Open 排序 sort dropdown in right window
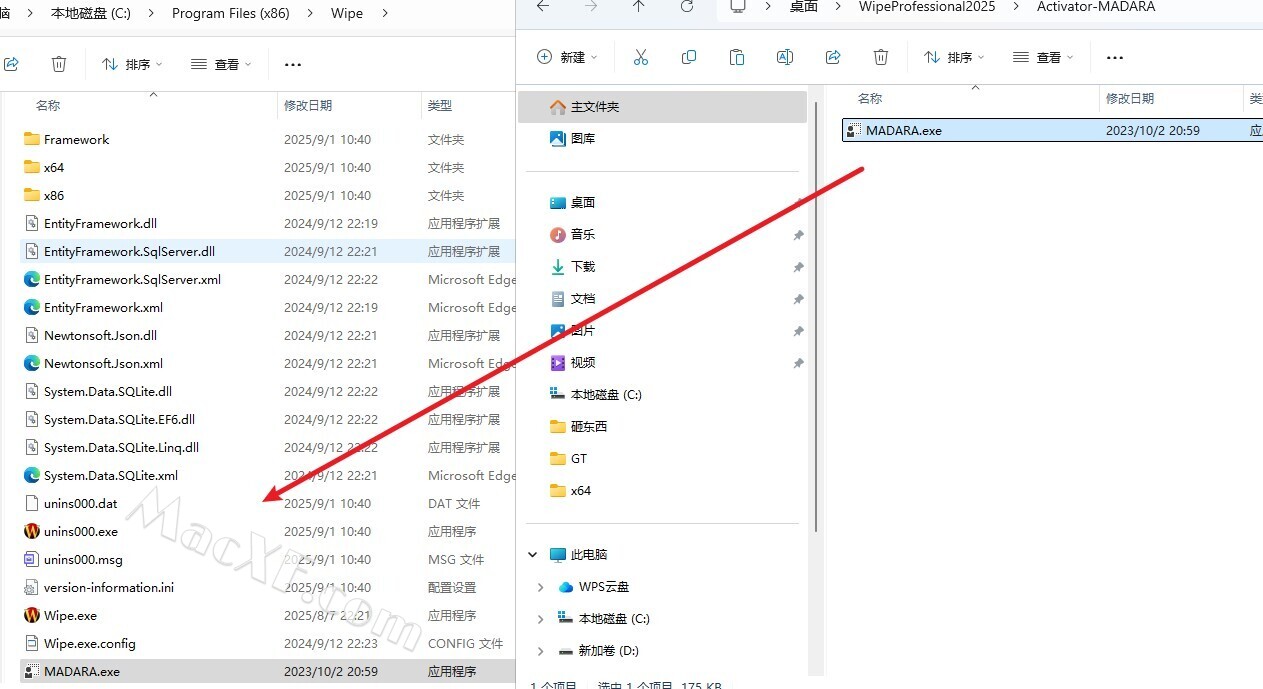 (953, 57)
